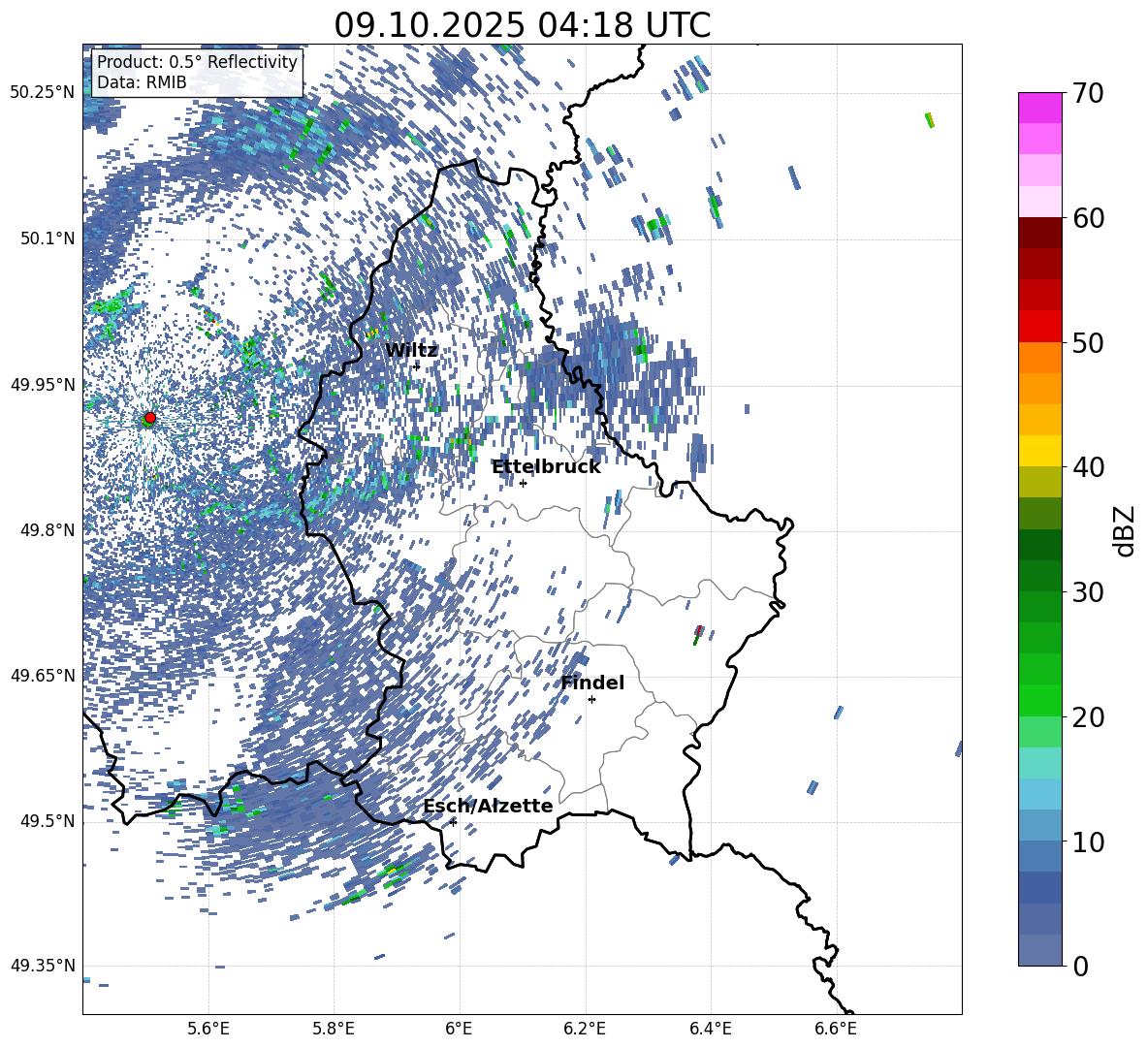Viewport: 1148px width, 1048px height.
Task: Click the dBZ colorbar label
Action: coord(1125,530)
